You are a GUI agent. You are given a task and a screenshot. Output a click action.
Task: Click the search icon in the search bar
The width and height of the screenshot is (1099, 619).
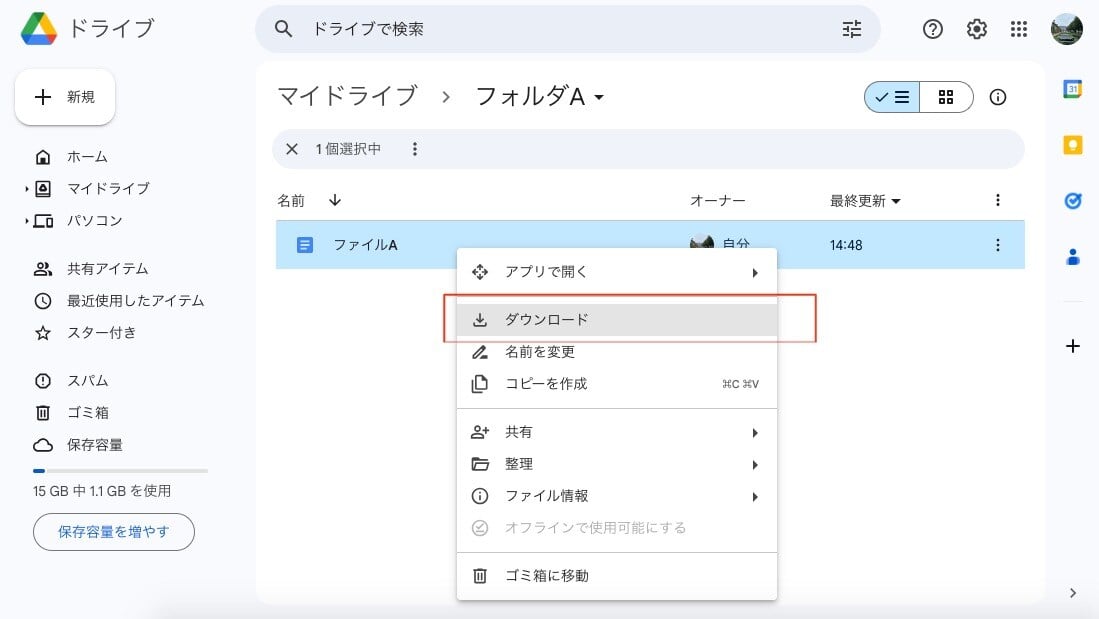click(x=283, y=29)
